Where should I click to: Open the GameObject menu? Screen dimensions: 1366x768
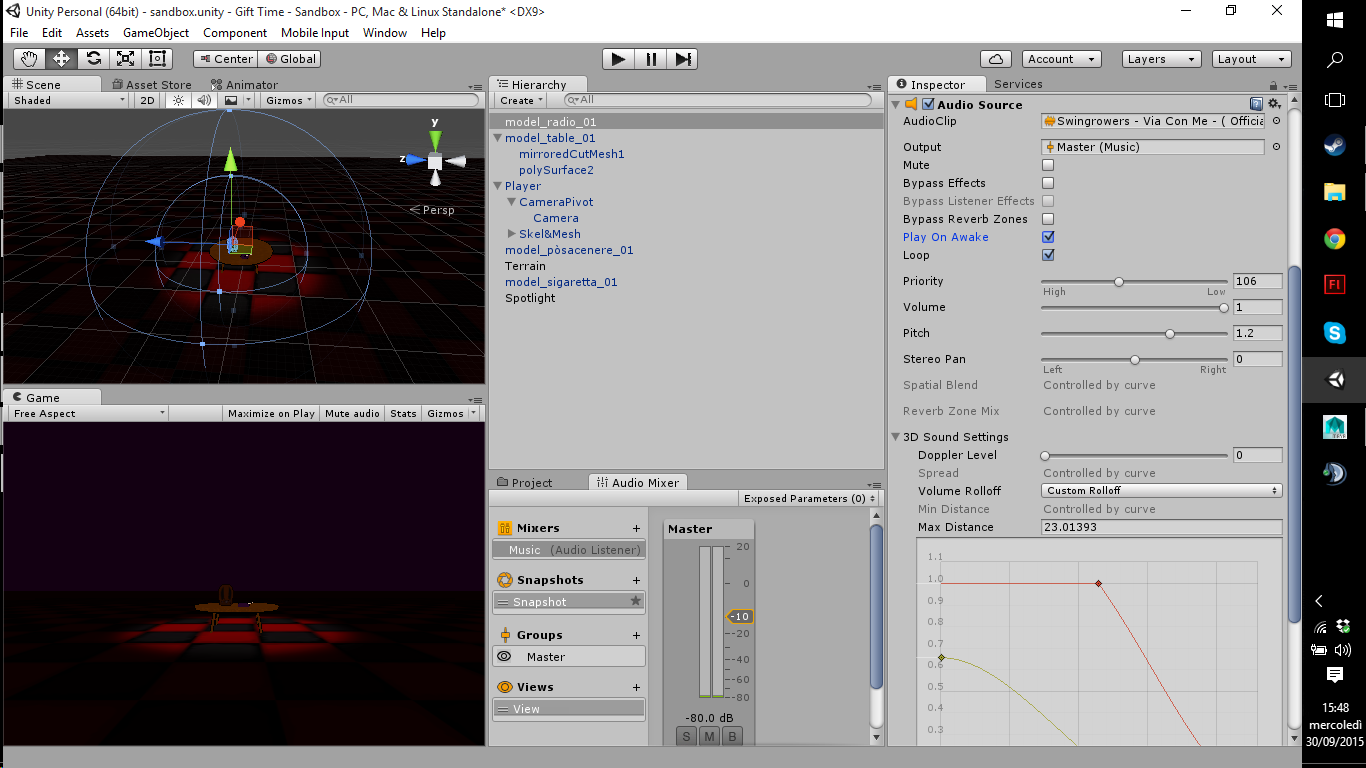(155, 33)
